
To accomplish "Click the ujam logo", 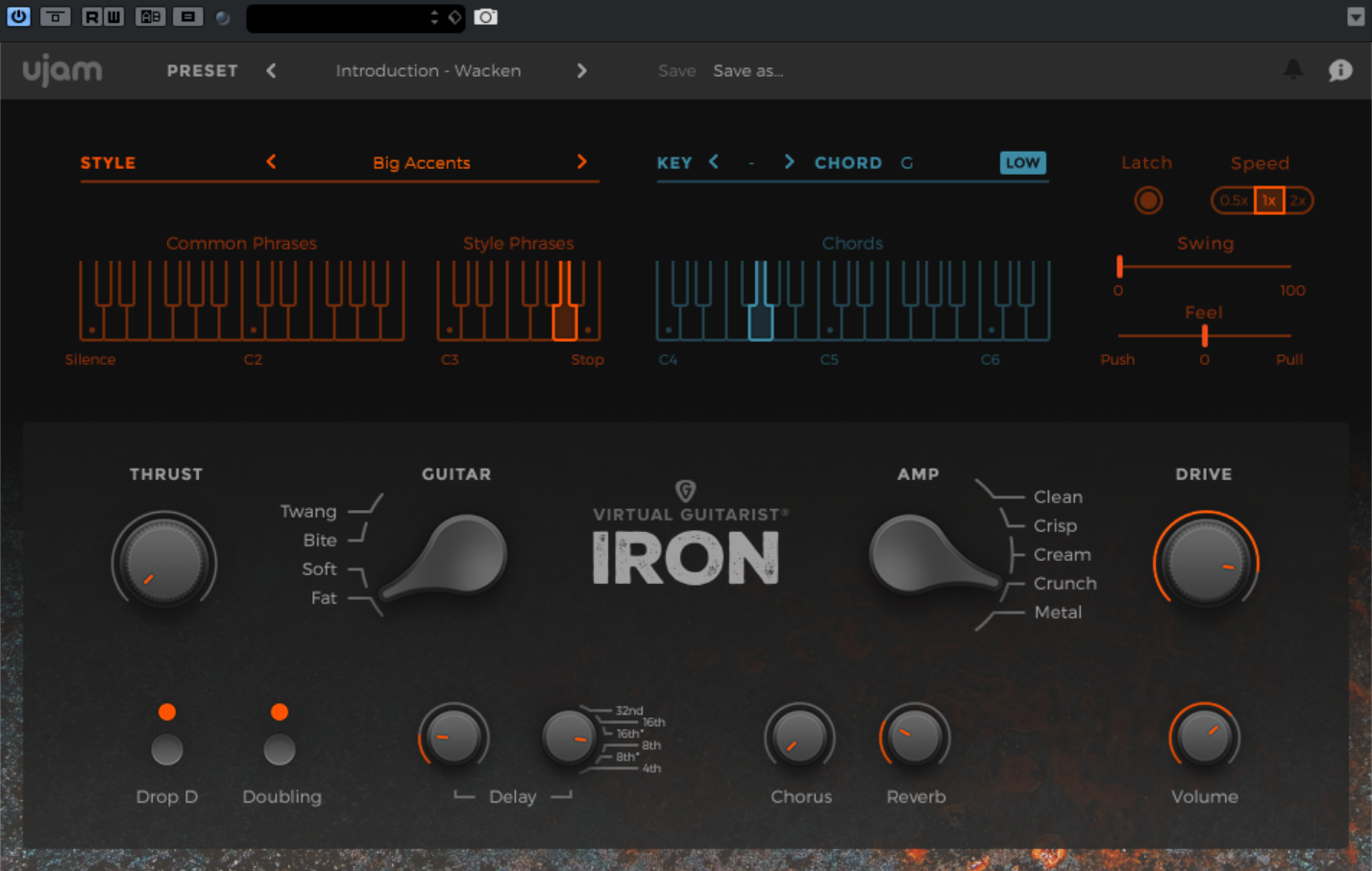I will tap(62, 70).
